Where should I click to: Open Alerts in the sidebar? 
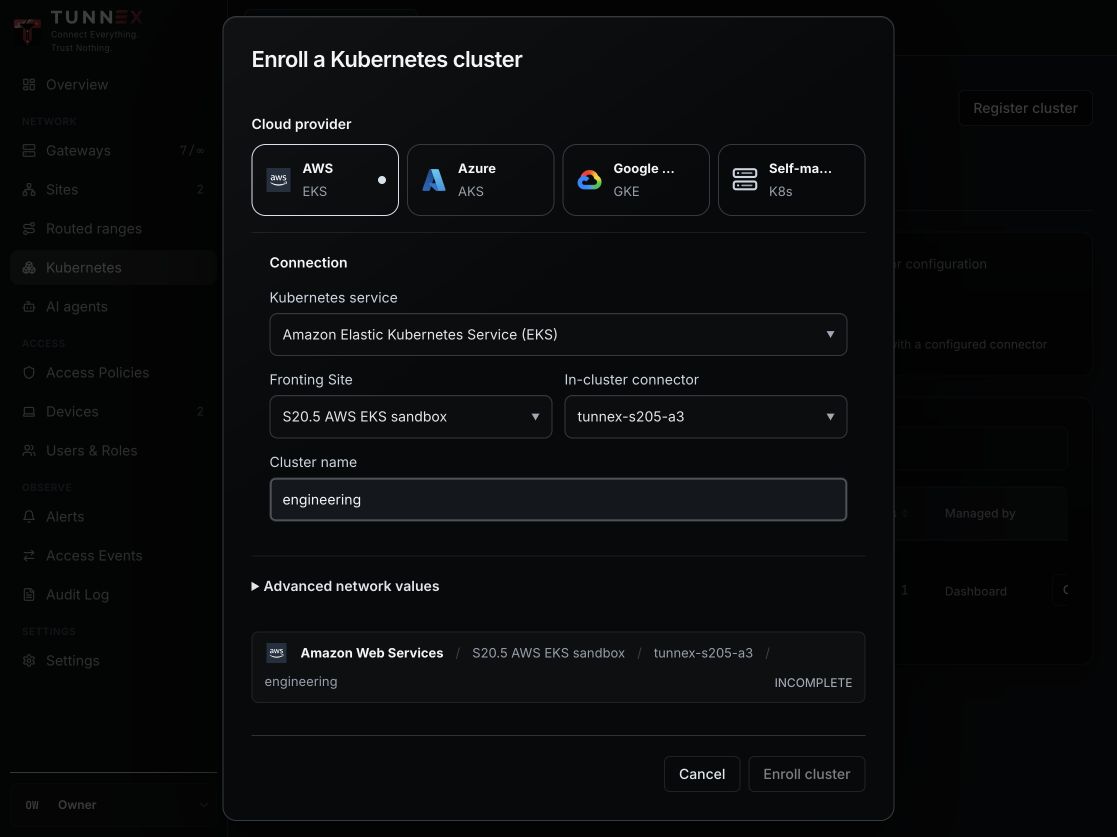coord(113,516)
